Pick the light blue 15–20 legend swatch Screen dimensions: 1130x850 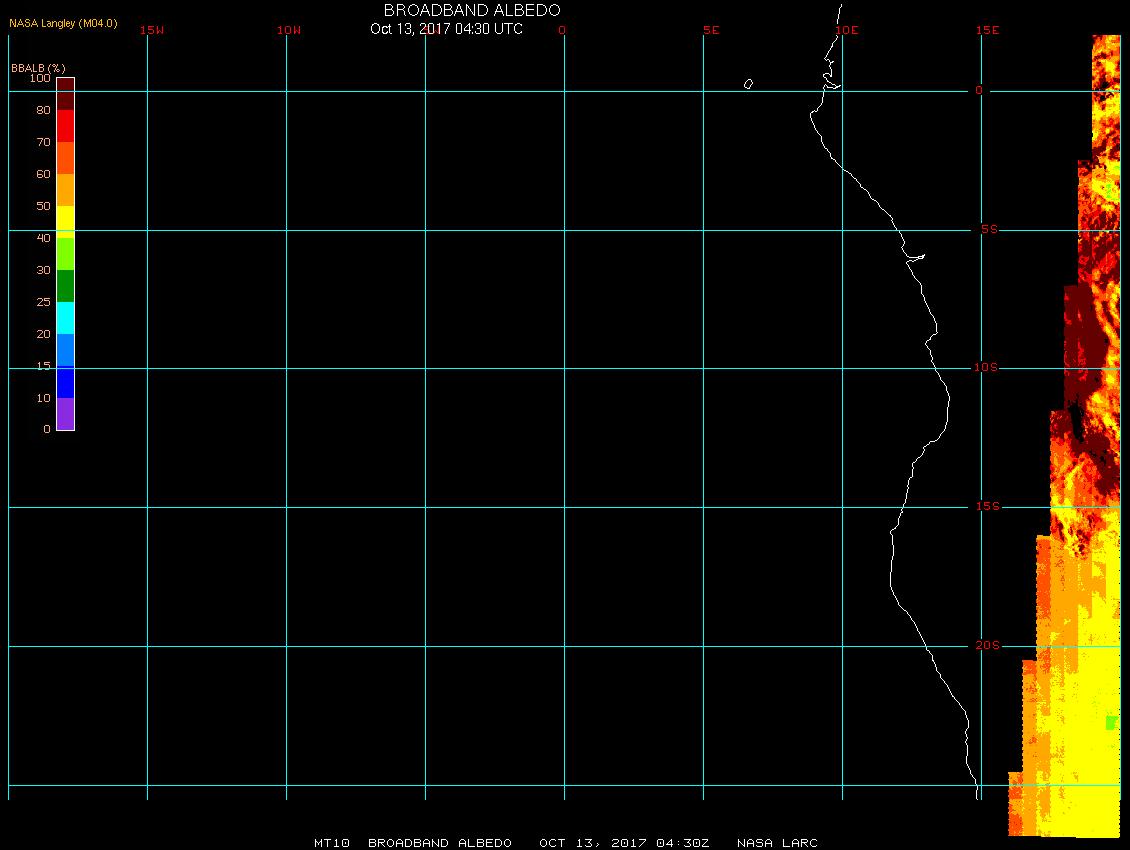click(66, 350)
